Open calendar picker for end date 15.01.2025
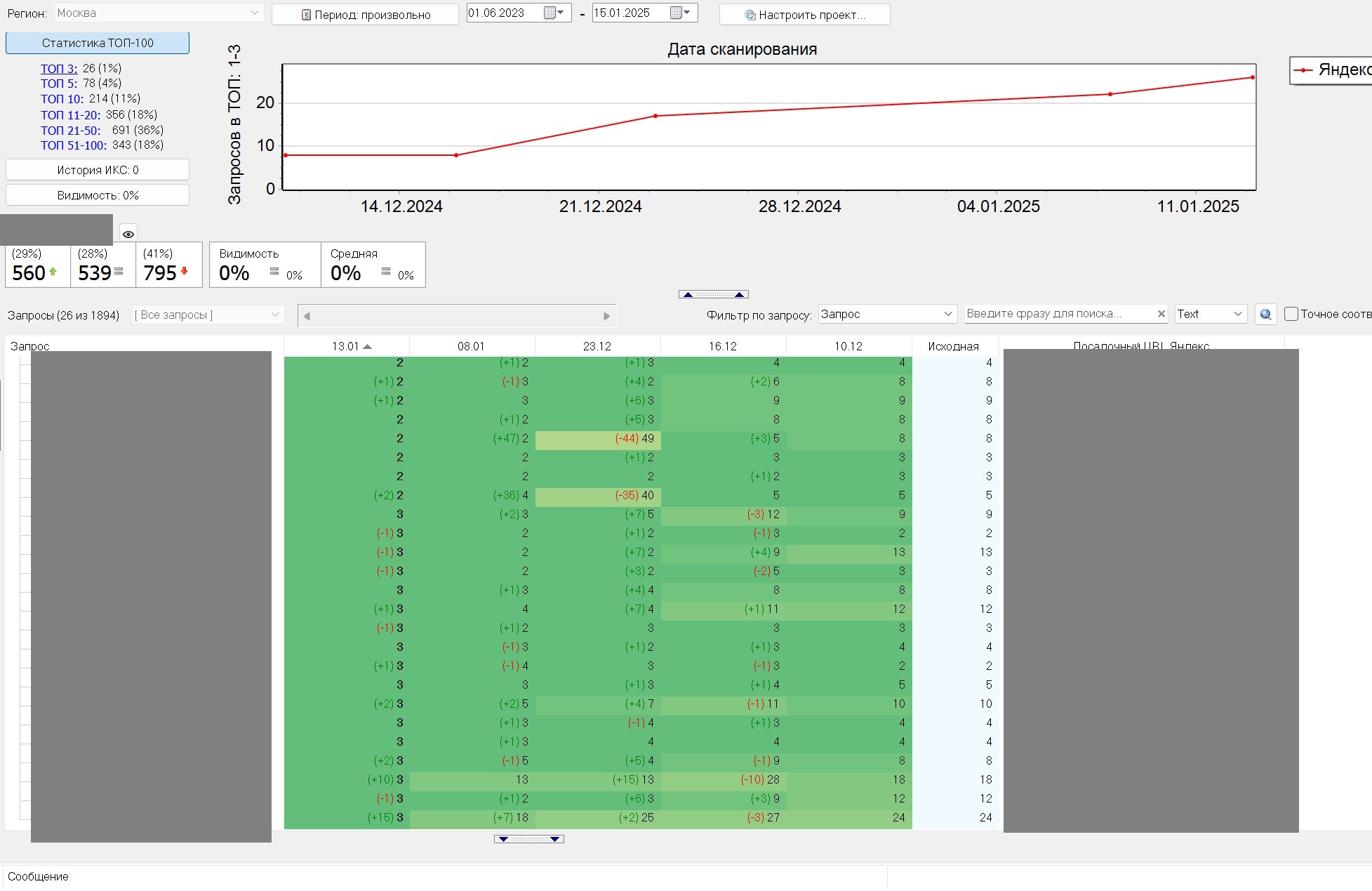1372x891 pixels. click(x=680, y=13)
